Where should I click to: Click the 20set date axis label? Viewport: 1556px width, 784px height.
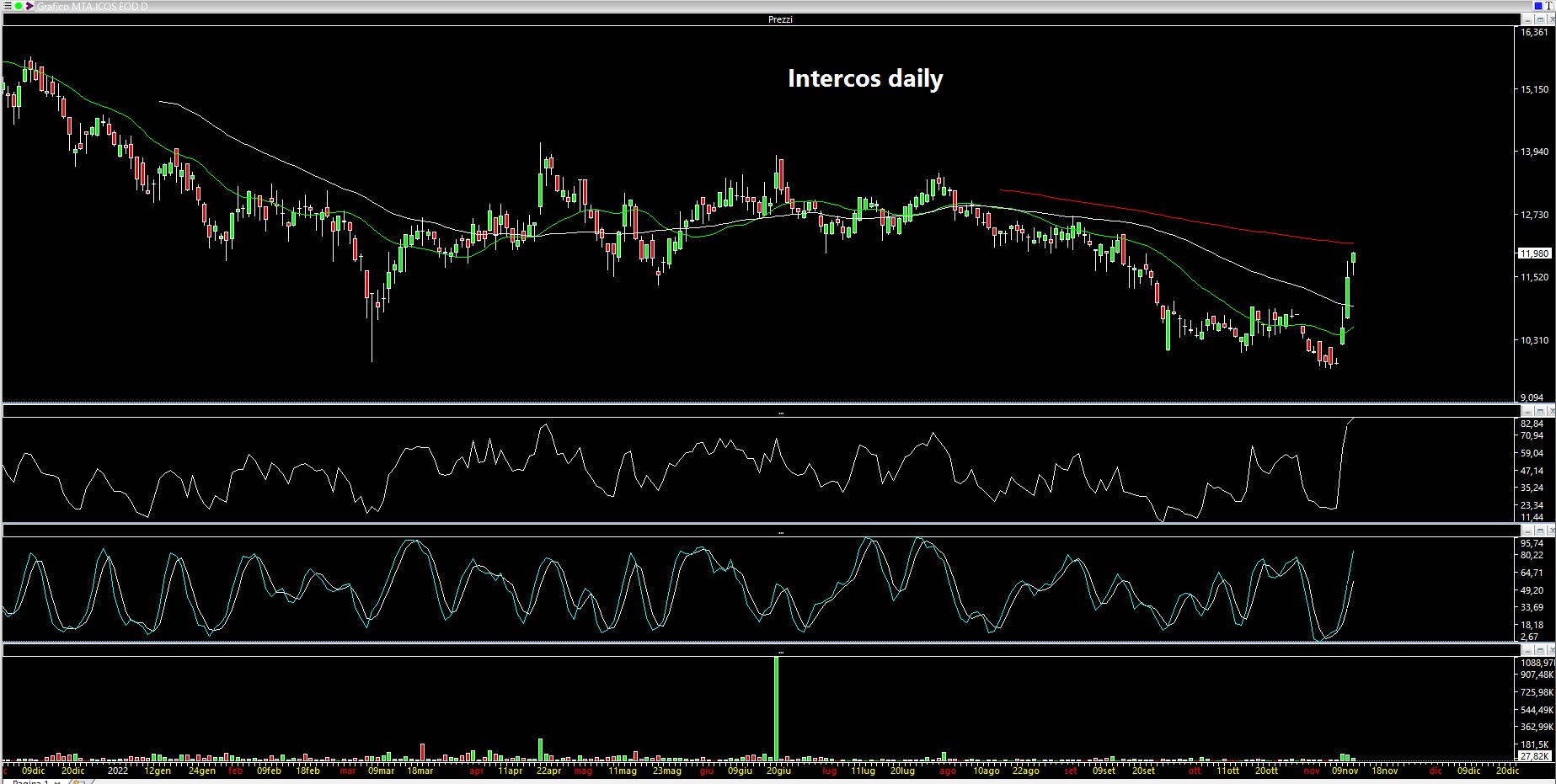(x=1142, y=771)
